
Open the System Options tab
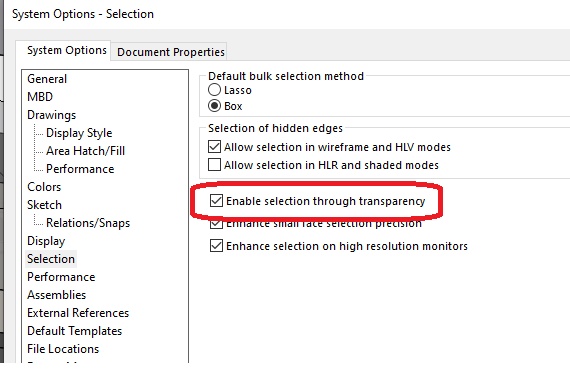pyautogui.click(x=67, y=50)
